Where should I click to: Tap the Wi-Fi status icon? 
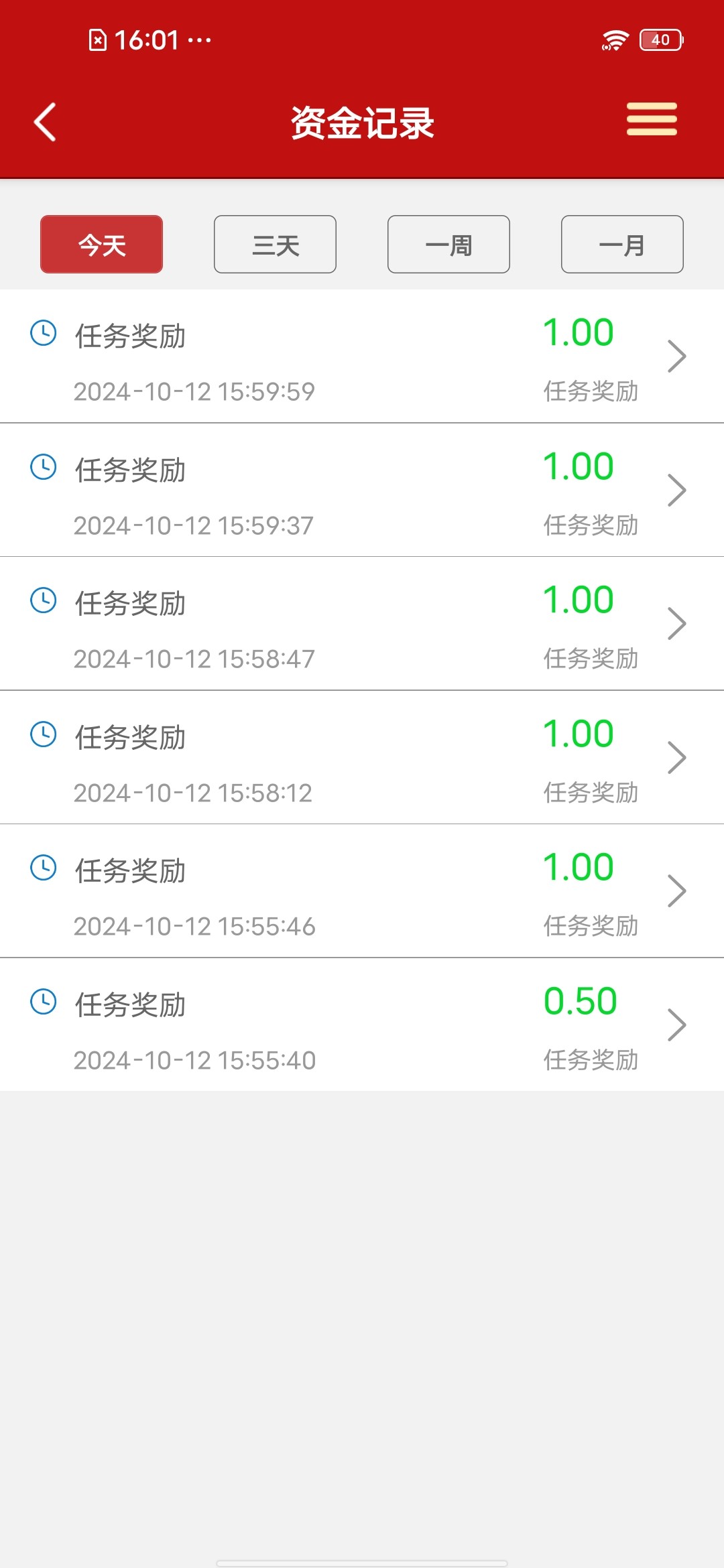[x=615, y=40]
